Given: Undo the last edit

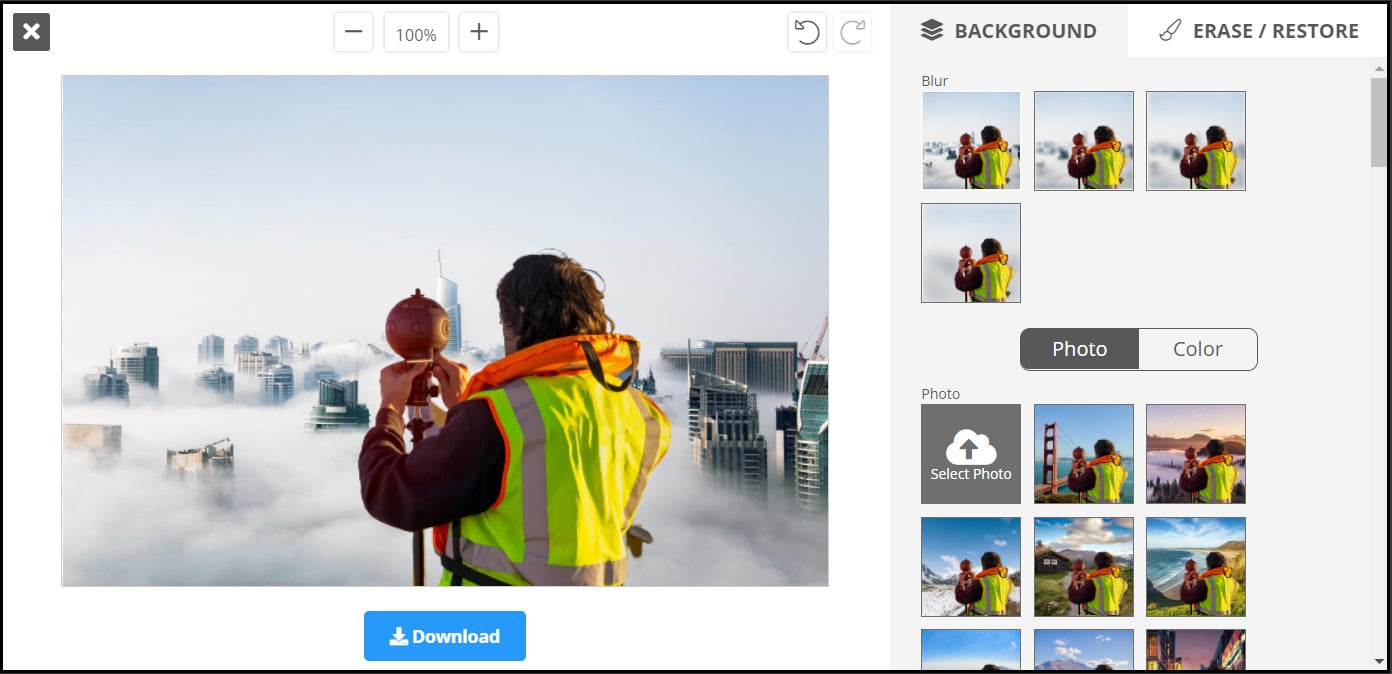Looking at the screenshot, I should click(807, 33).
